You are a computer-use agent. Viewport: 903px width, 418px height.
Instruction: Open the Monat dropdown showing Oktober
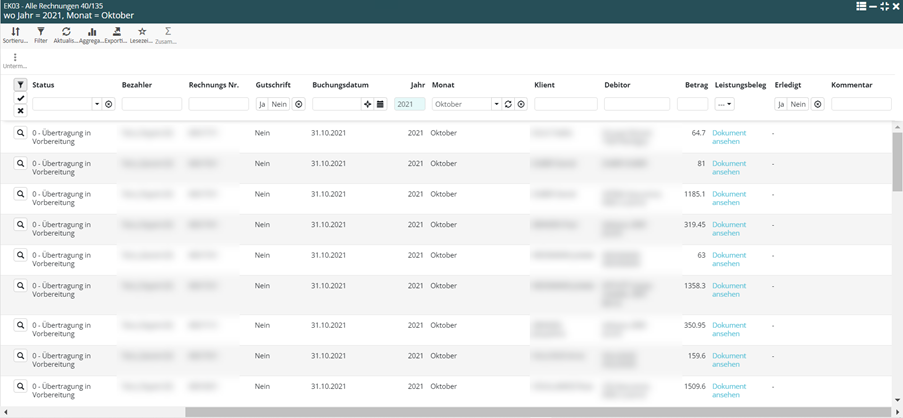pos(496,104)
